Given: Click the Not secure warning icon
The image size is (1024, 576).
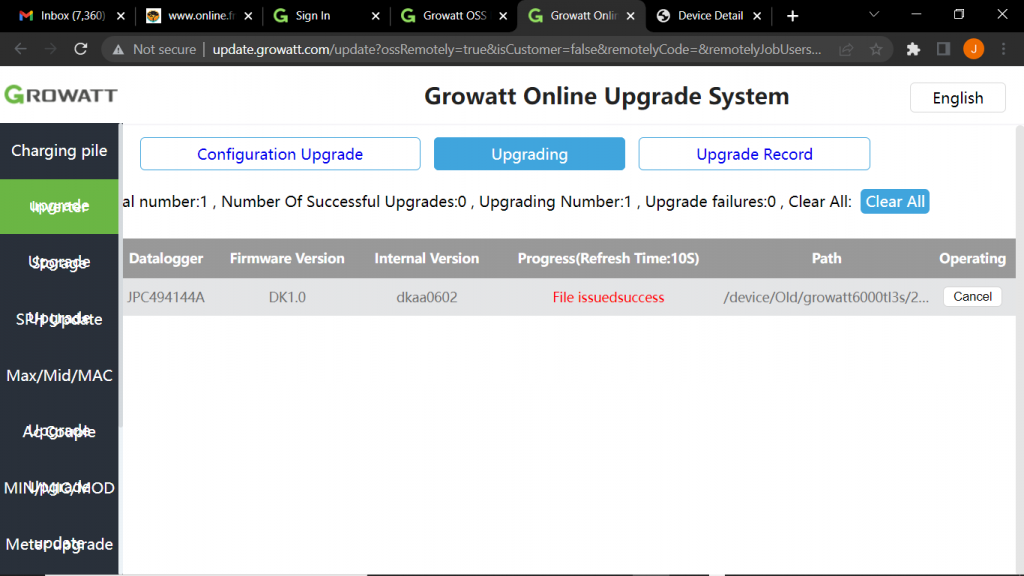Looking at the screenshot, I should [x=118, y=50].
